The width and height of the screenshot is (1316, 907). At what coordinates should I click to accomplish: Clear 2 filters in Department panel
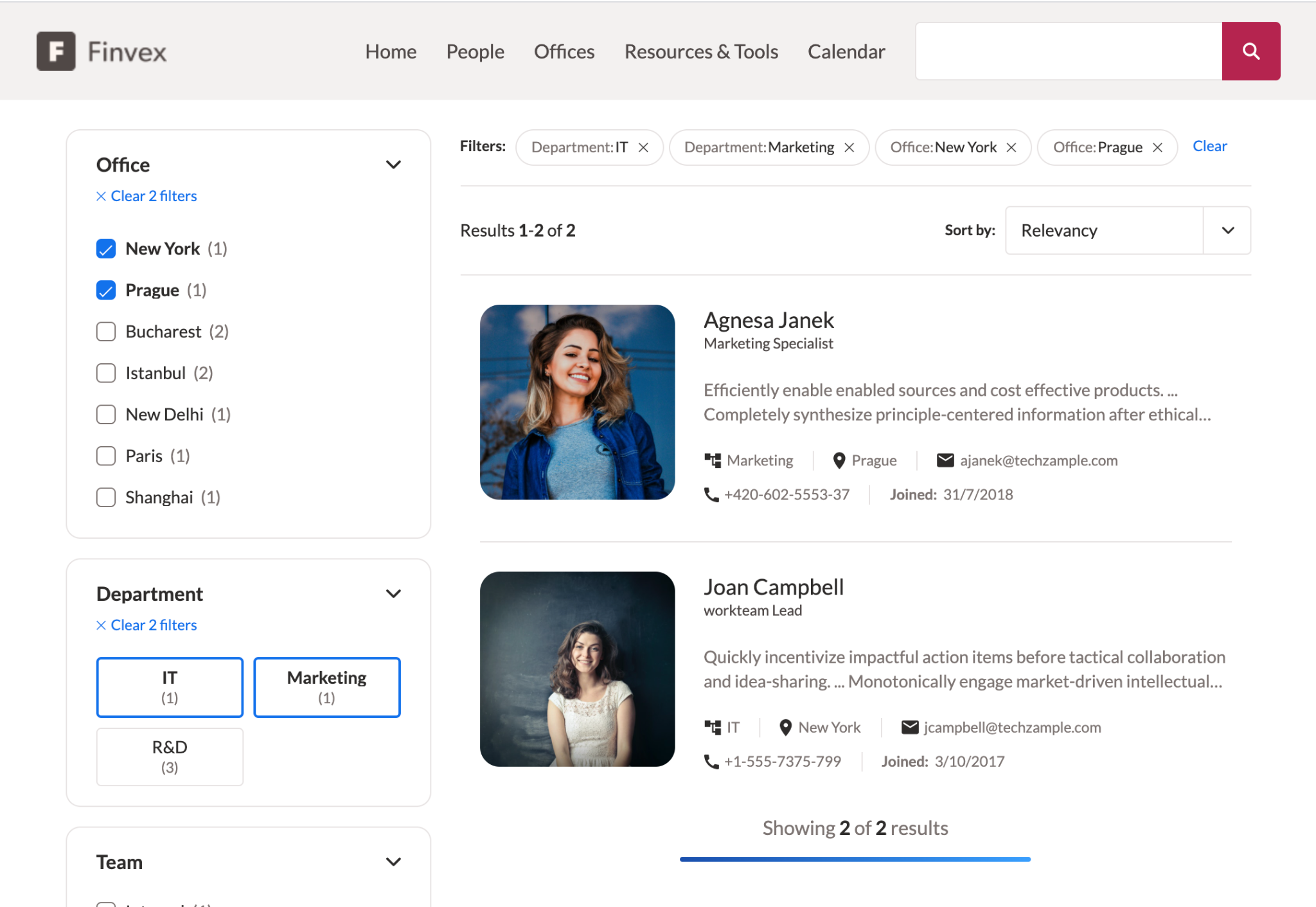tap(147, 625)
